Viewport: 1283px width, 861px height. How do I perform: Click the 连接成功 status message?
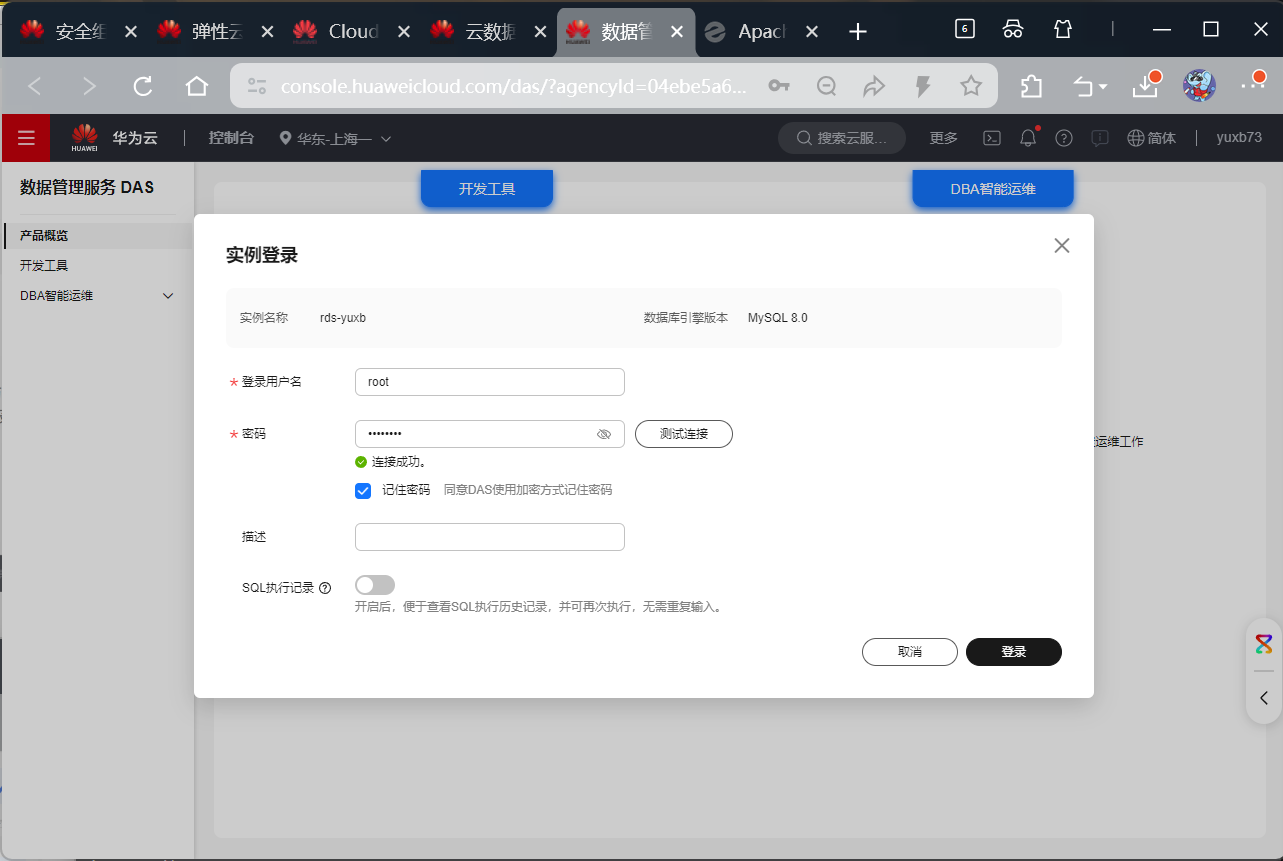click(391, 462)
